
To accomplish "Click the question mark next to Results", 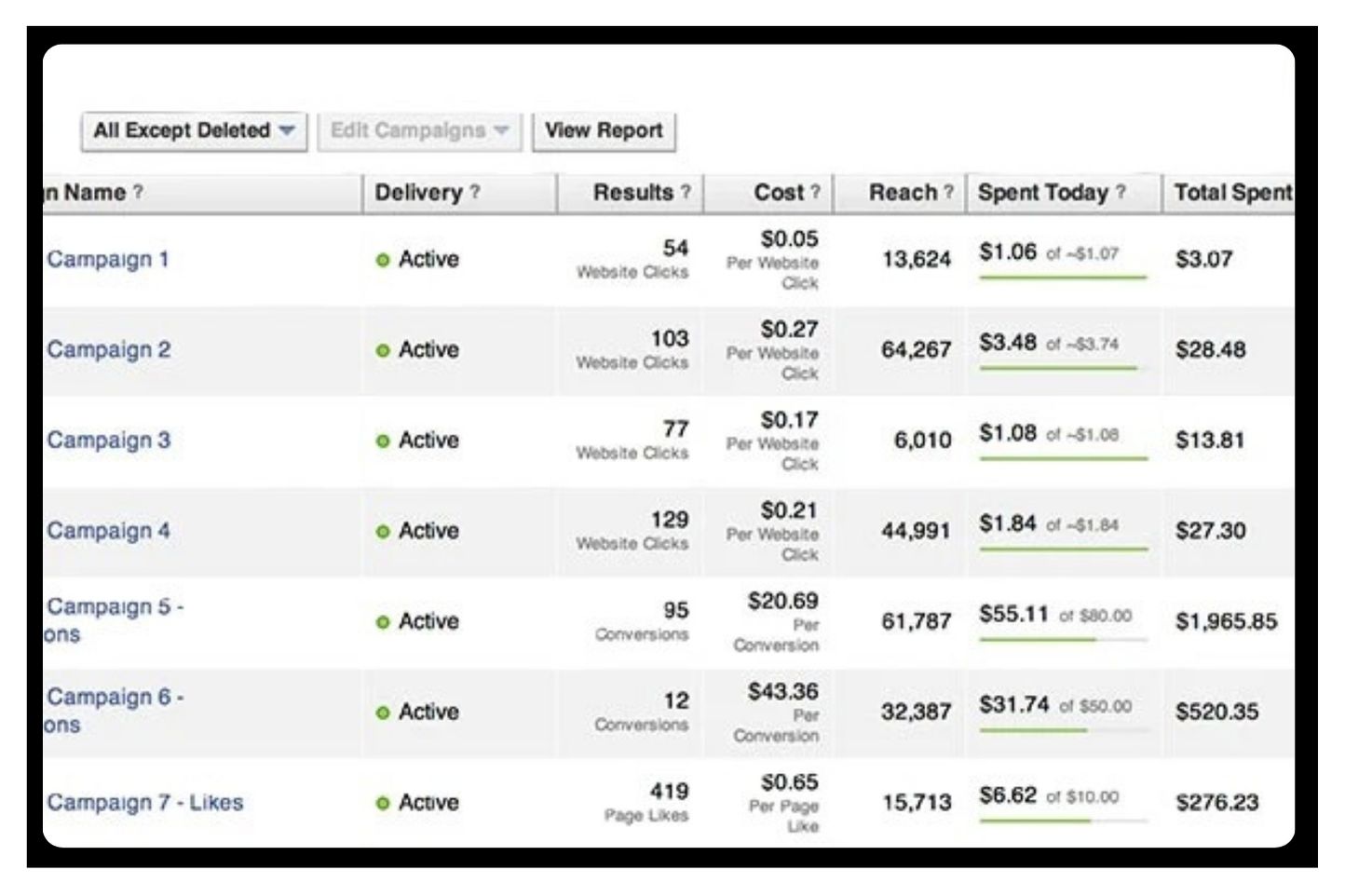I will [x=686, y=192].
